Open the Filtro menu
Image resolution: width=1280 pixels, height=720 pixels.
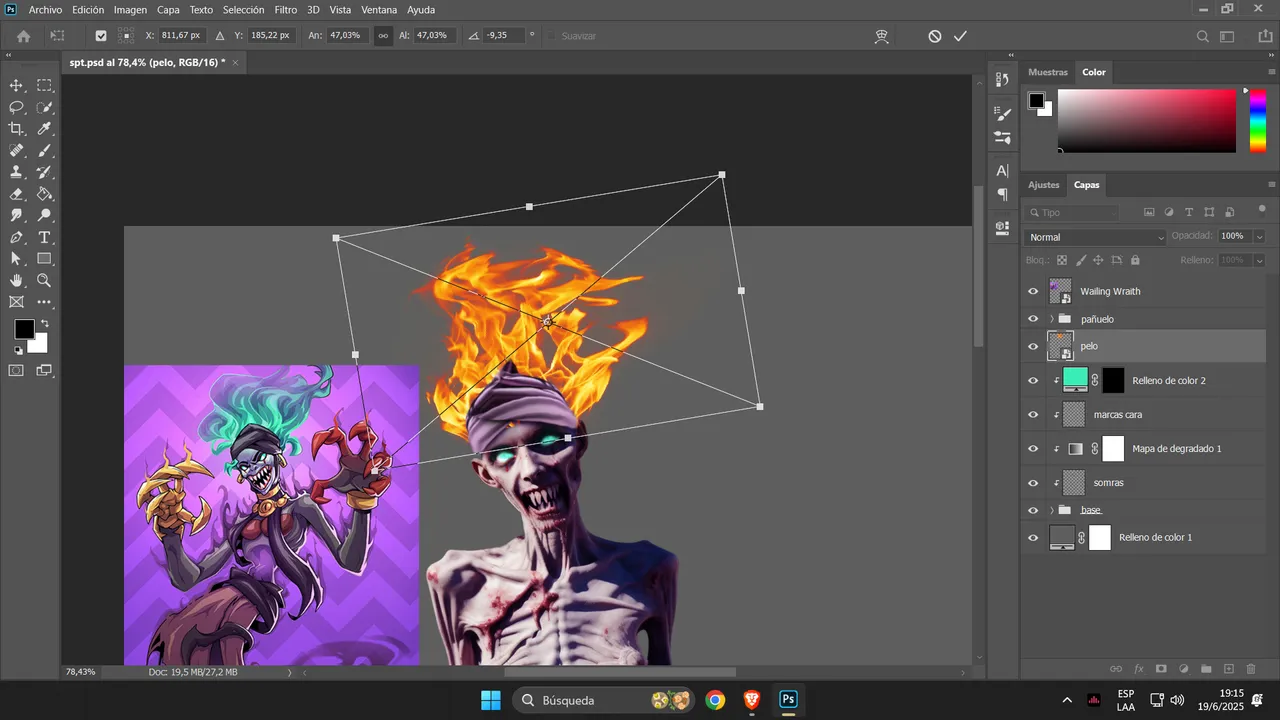pyautogui.click(x=286, y=9)
